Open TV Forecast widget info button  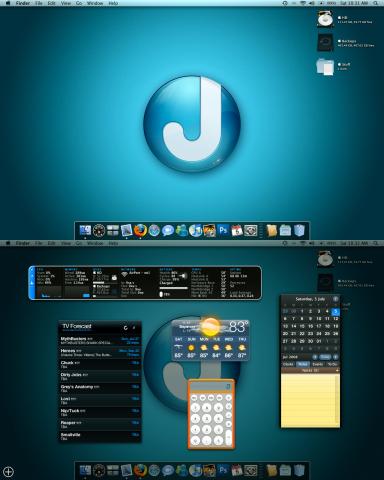(134, 328)
